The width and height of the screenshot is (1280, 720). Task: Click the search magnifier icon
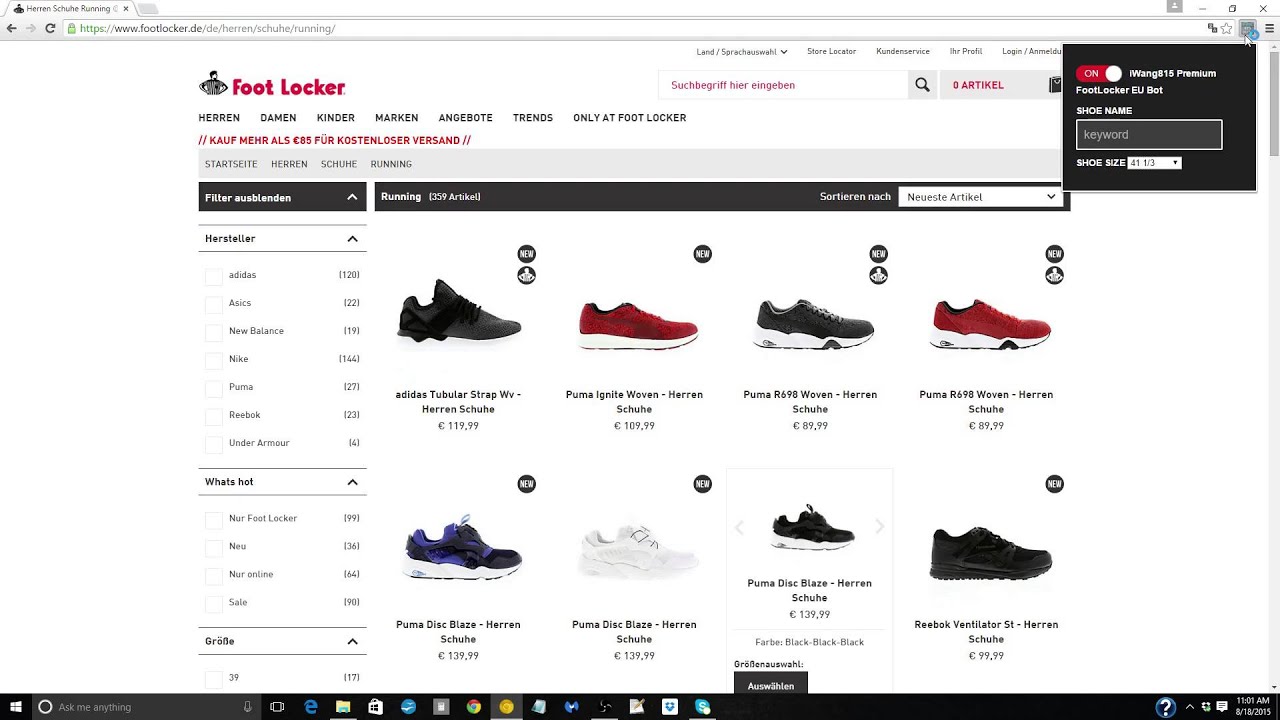coord(922,85)
